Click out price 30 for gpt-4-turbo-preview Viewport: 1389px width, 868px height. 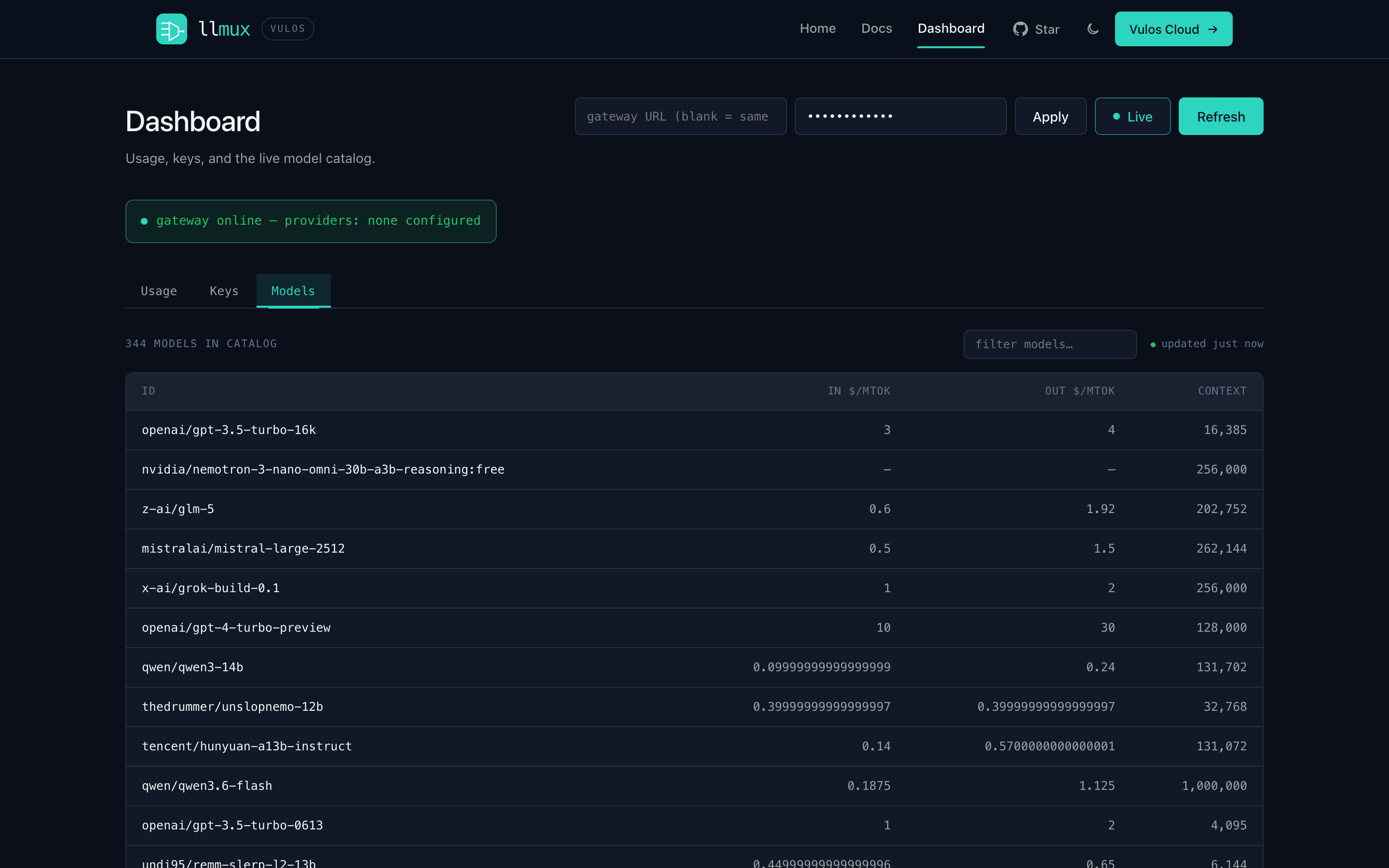pyautogui.click(x=1108, y=627)
